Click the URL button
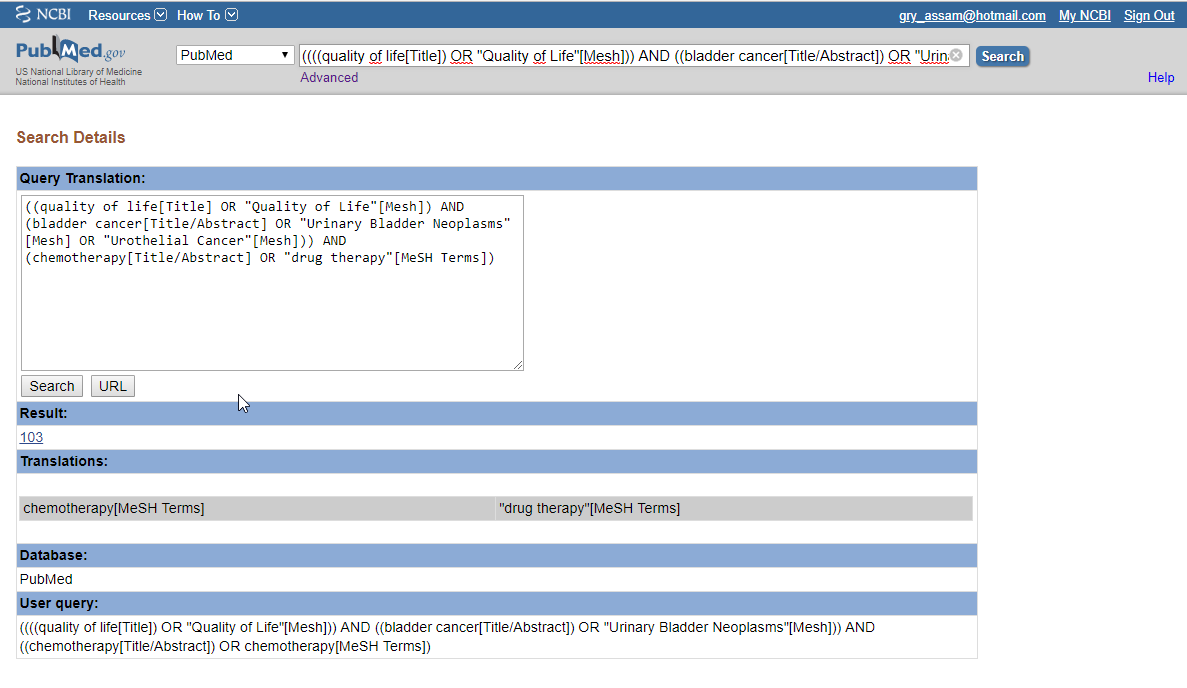 pos(113,386)
